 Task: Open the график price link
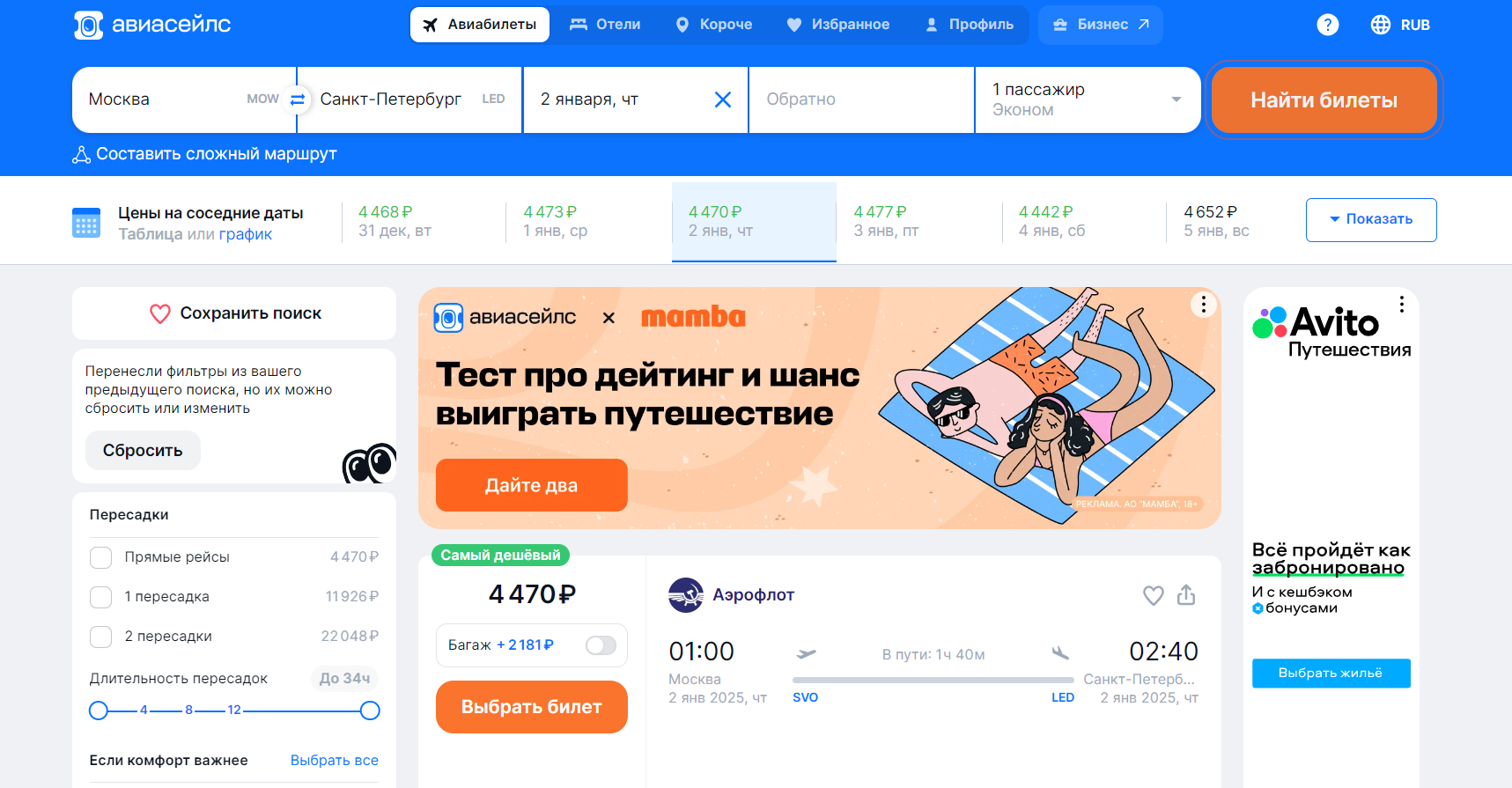click(x=246, y=234)
